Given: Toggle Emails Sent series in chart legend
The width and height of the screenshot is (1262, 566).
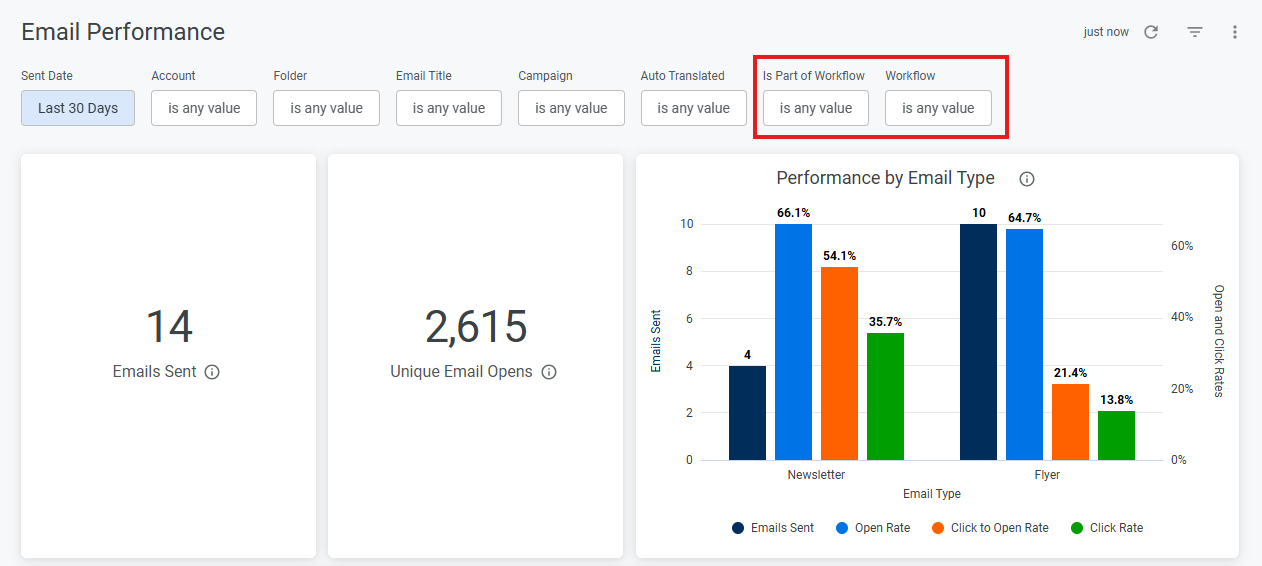Looking at the screenshot, I should 773,528.
